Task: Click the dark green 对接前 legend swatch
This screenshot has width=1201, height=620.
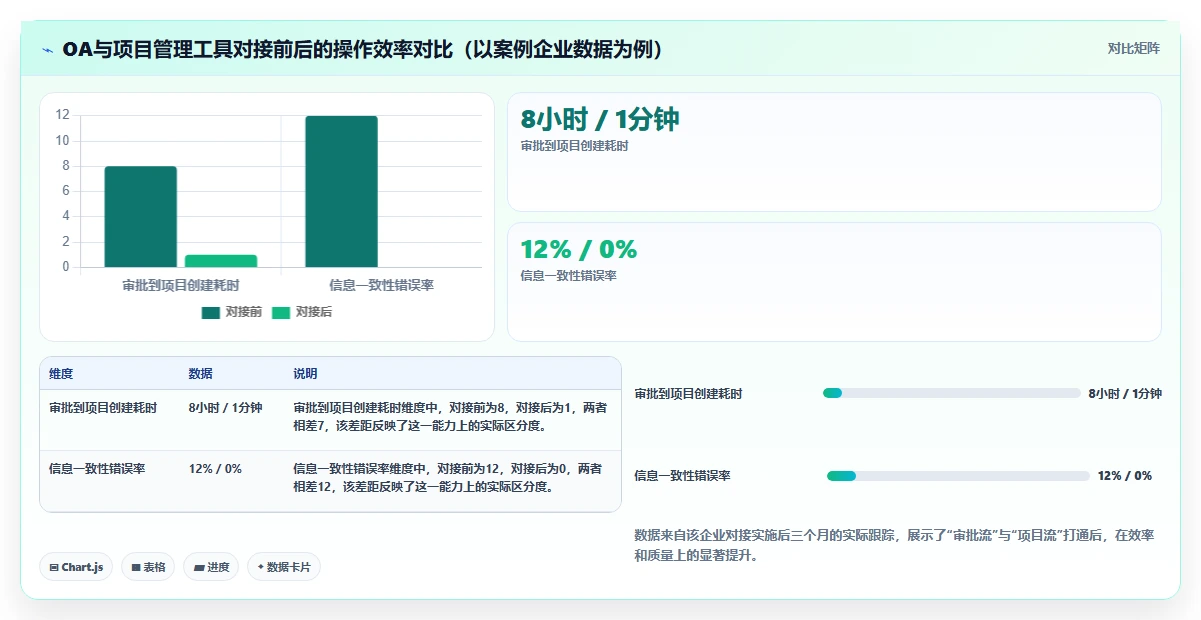Action: pyautogui.click(x=210, y=313)
